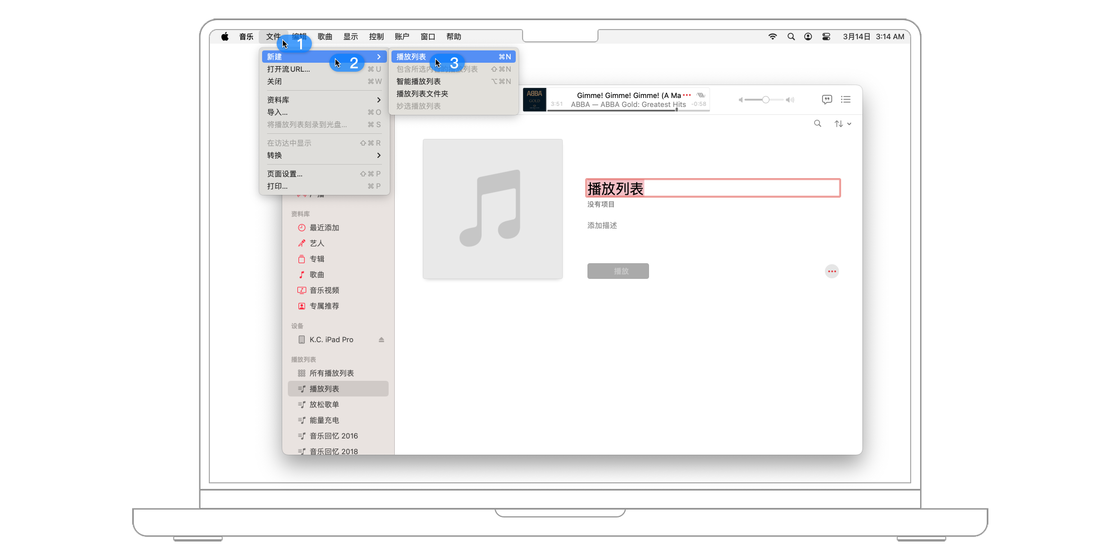
Task: Click the 音乐视频 screen icon
Action: pos(301,291)
